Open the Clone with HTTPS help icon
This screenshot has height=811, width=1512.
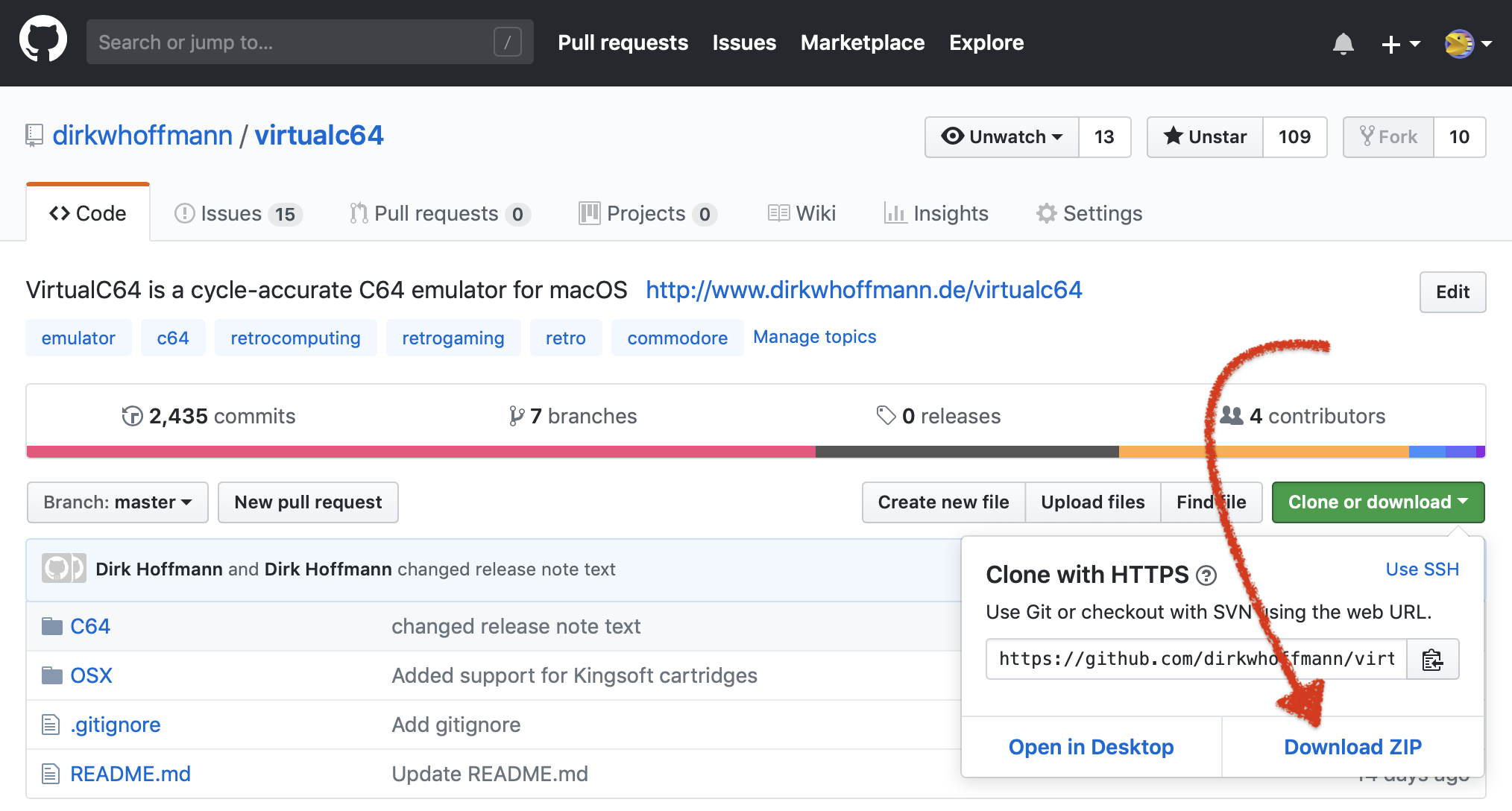(x=1206, y=575)
